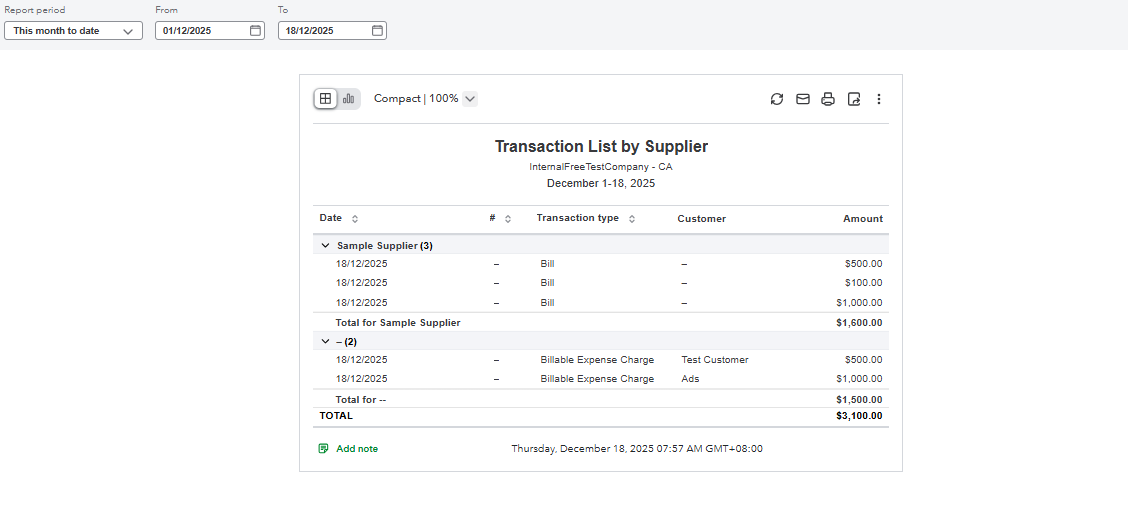1128x524 pixels.
Task: Open the $100.00 Bill amount
Action: pos(863,283)
